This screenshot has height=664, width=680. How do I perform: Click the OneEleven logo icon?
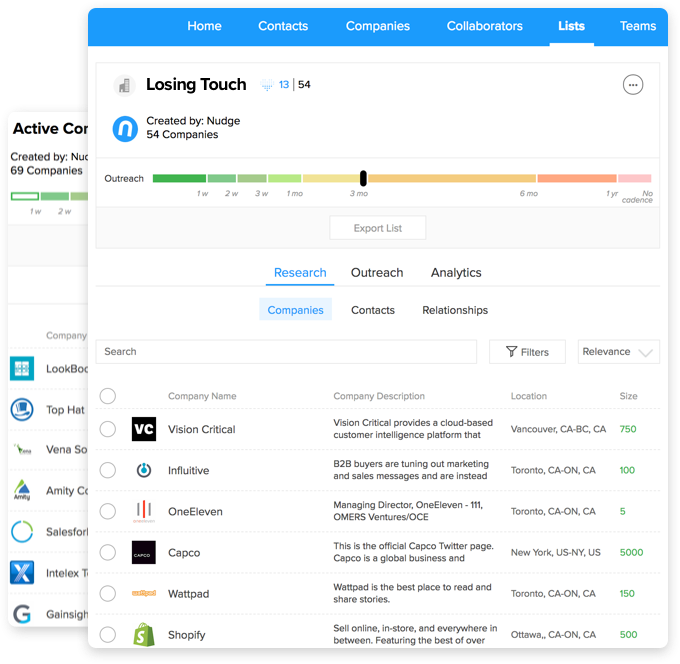(144, 511)
